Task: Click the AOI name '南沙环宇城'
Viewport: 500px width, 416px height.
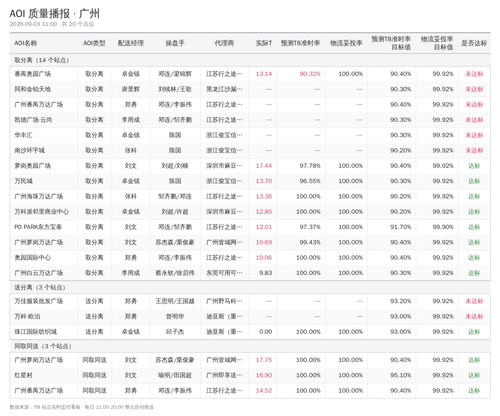Action: (x=29, y=151)
